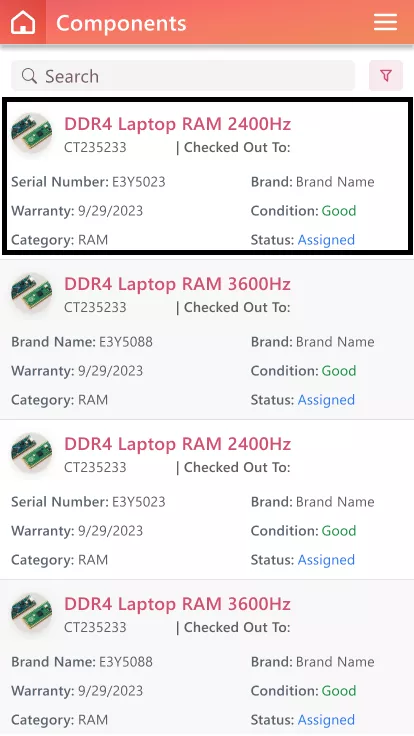The image size is (414, 736).
Task: Open first component's RAM thumbnail image
Action: (31, 135)
